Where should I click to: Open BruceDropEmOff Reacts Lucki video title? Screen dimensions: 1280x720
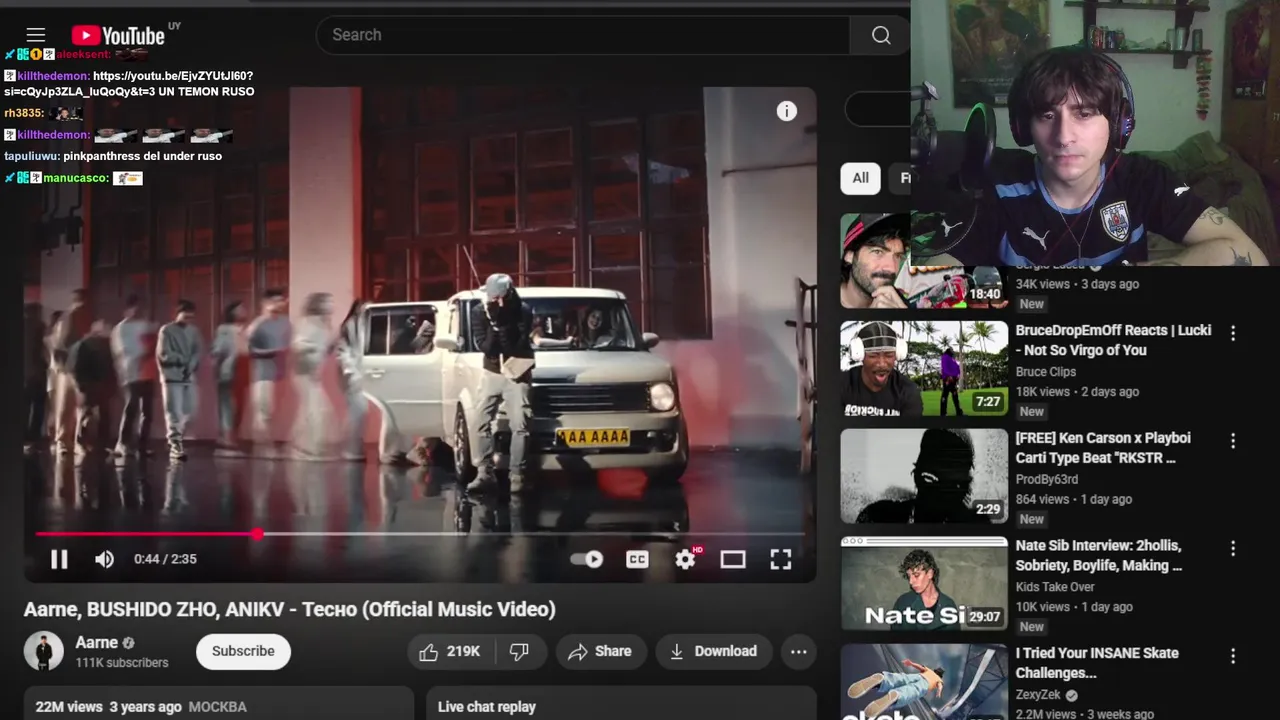1113,340
